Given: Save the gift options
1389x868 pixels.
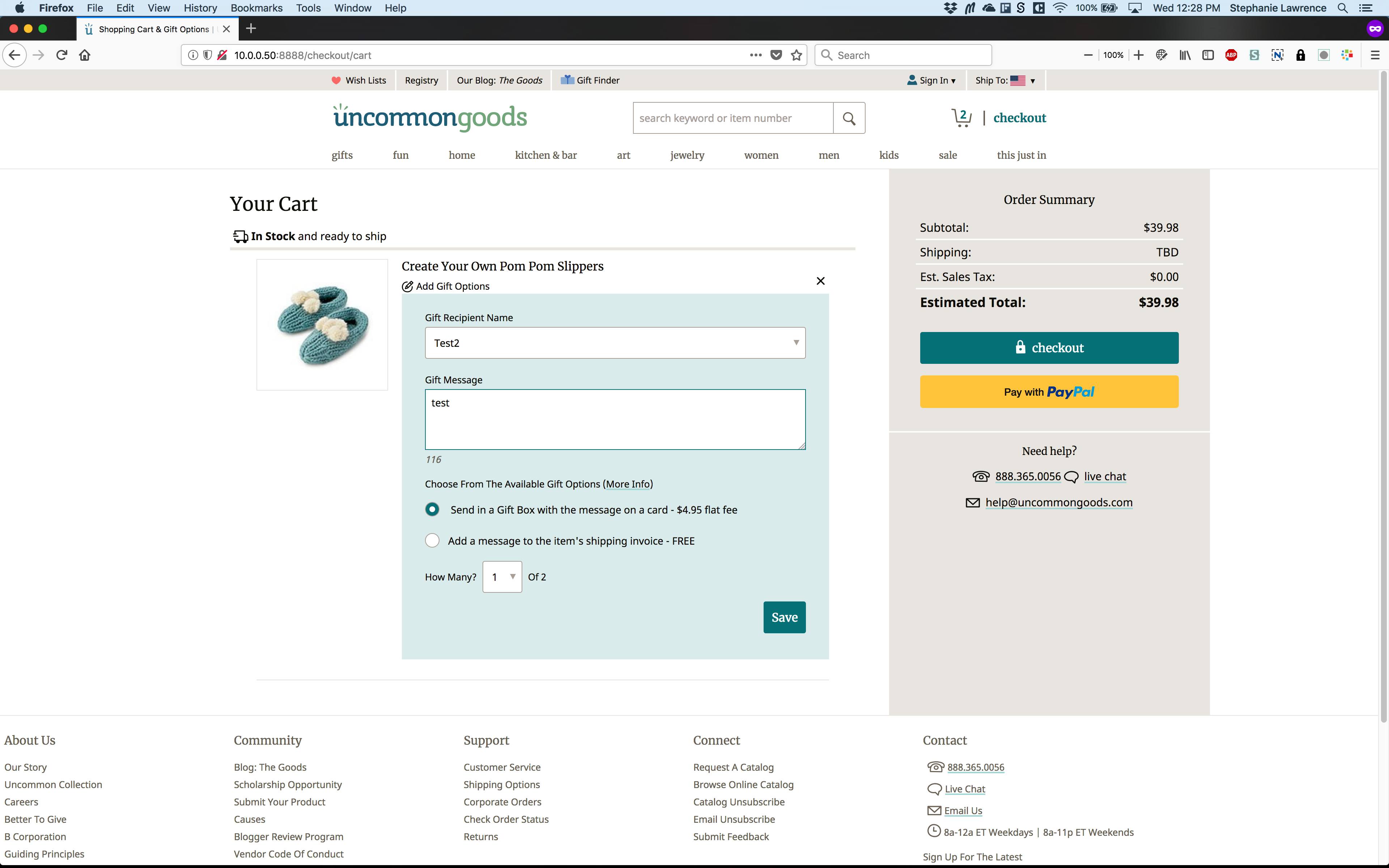Looking at the screenshot, I should point(784,617).
